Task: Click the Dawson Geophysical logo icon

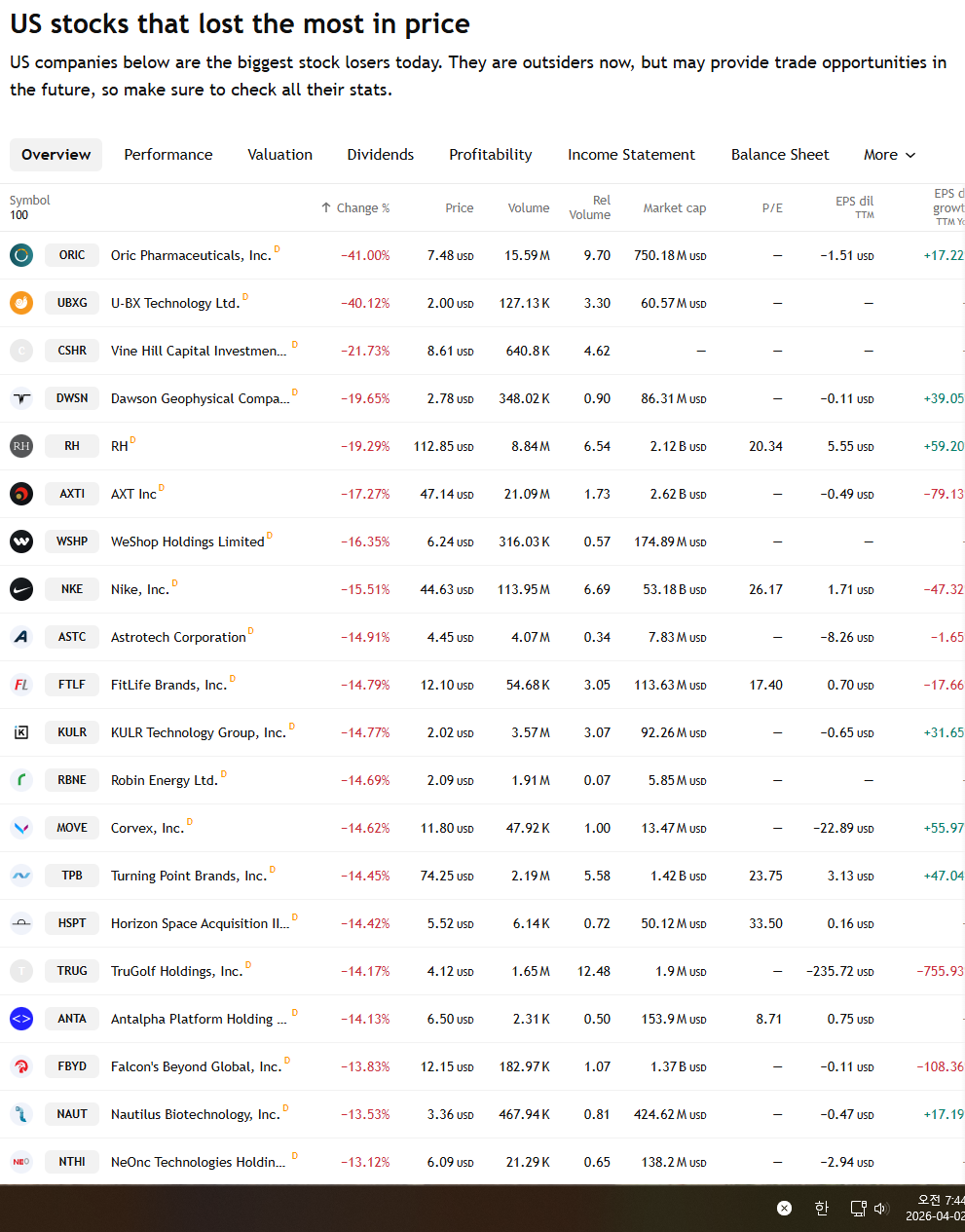Action: tap(21, 398)
